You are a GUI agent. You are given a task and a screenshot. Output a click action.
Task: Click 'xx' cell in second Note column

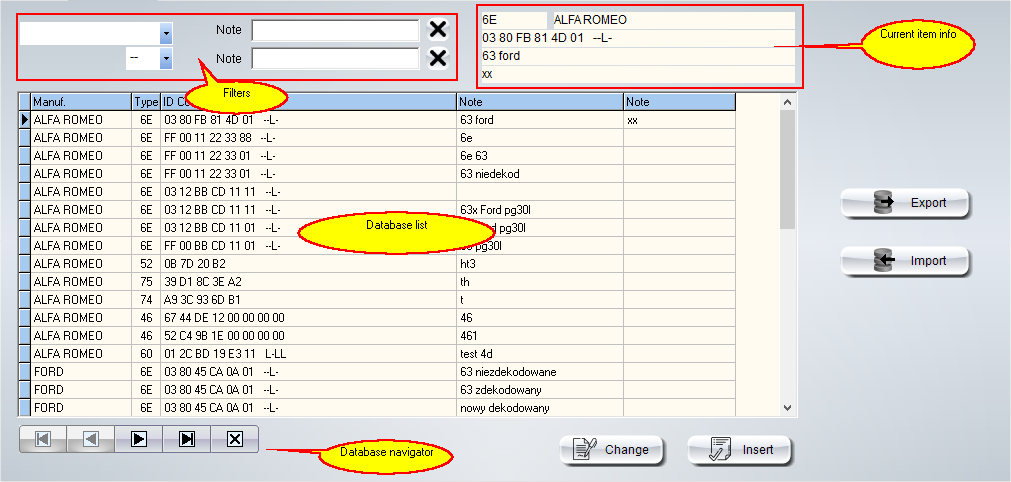(x=680, y=120)
